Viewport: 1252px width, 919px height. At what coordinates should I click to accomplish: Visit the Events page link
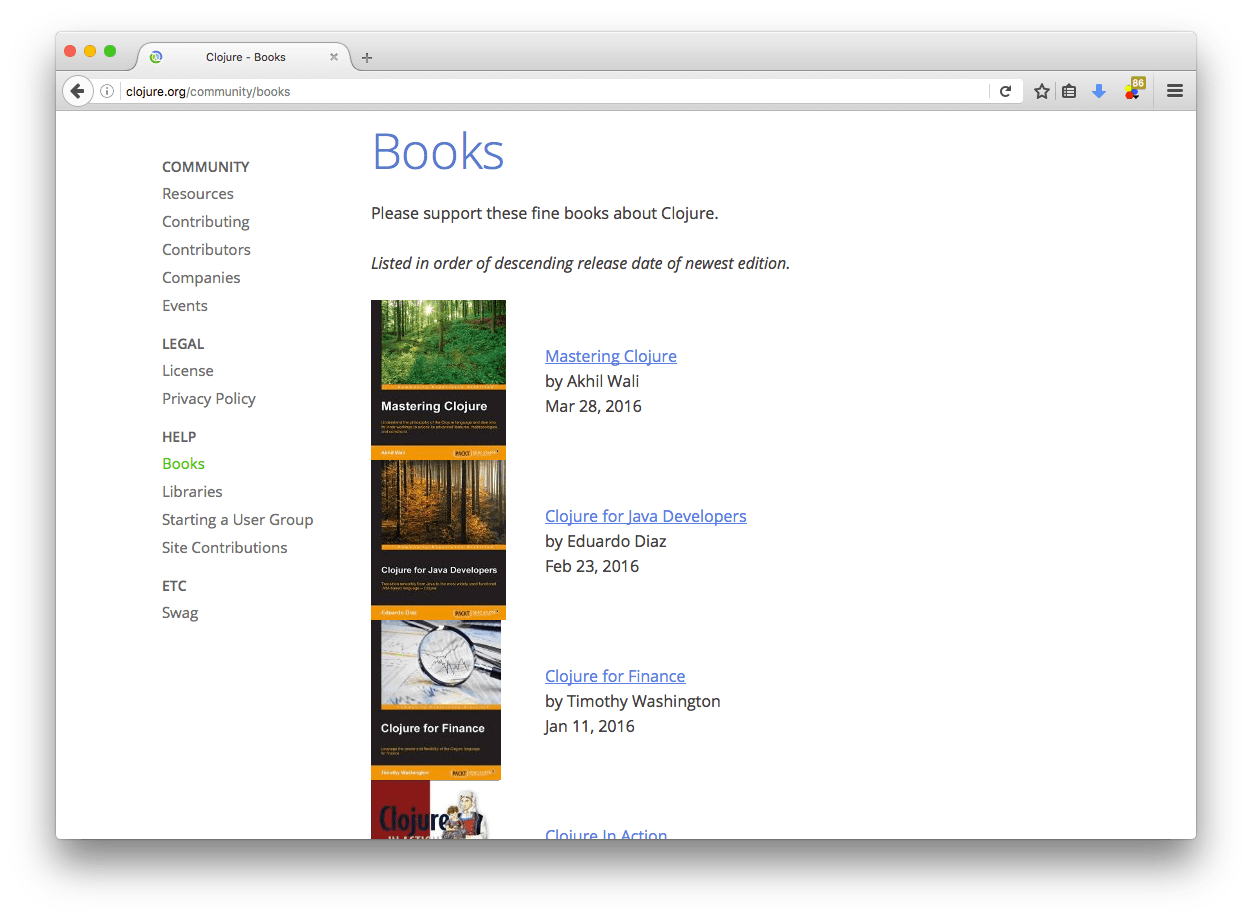[x=185, y=305]
